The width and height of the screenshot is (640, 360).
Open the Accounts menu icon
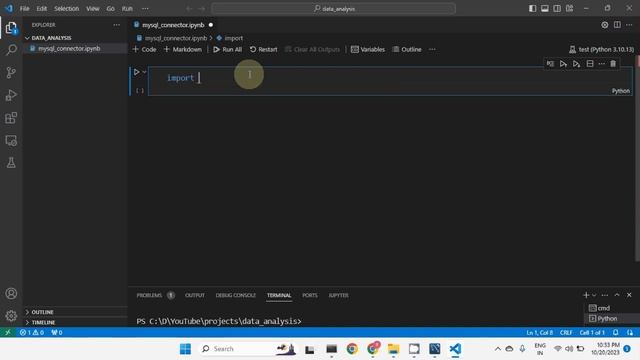tap(11, 293)
